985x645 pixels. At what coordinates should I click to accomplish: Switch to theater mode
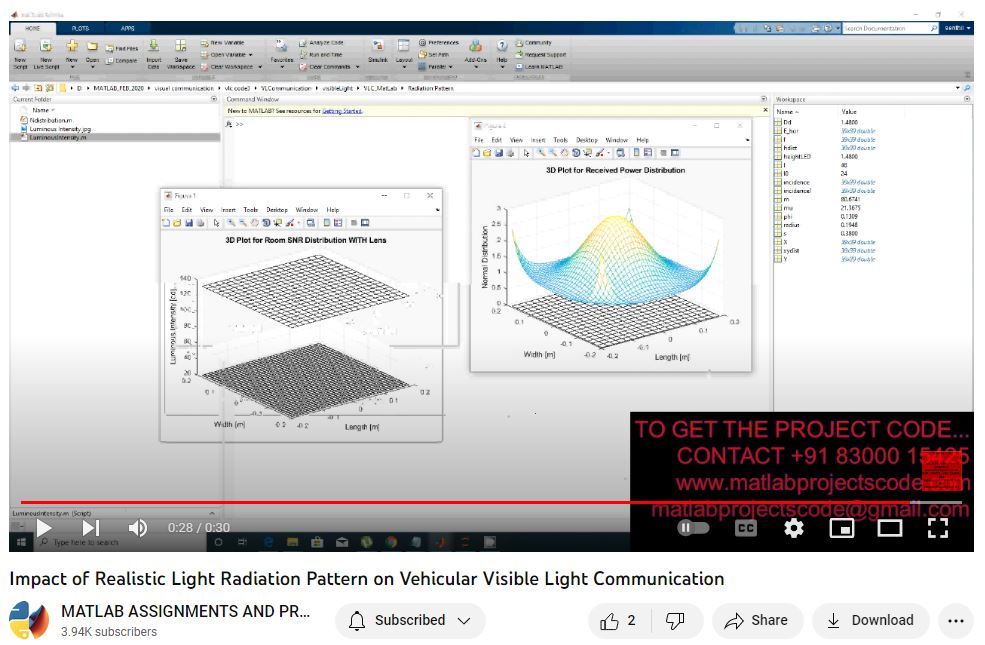[x=889, y=528]
